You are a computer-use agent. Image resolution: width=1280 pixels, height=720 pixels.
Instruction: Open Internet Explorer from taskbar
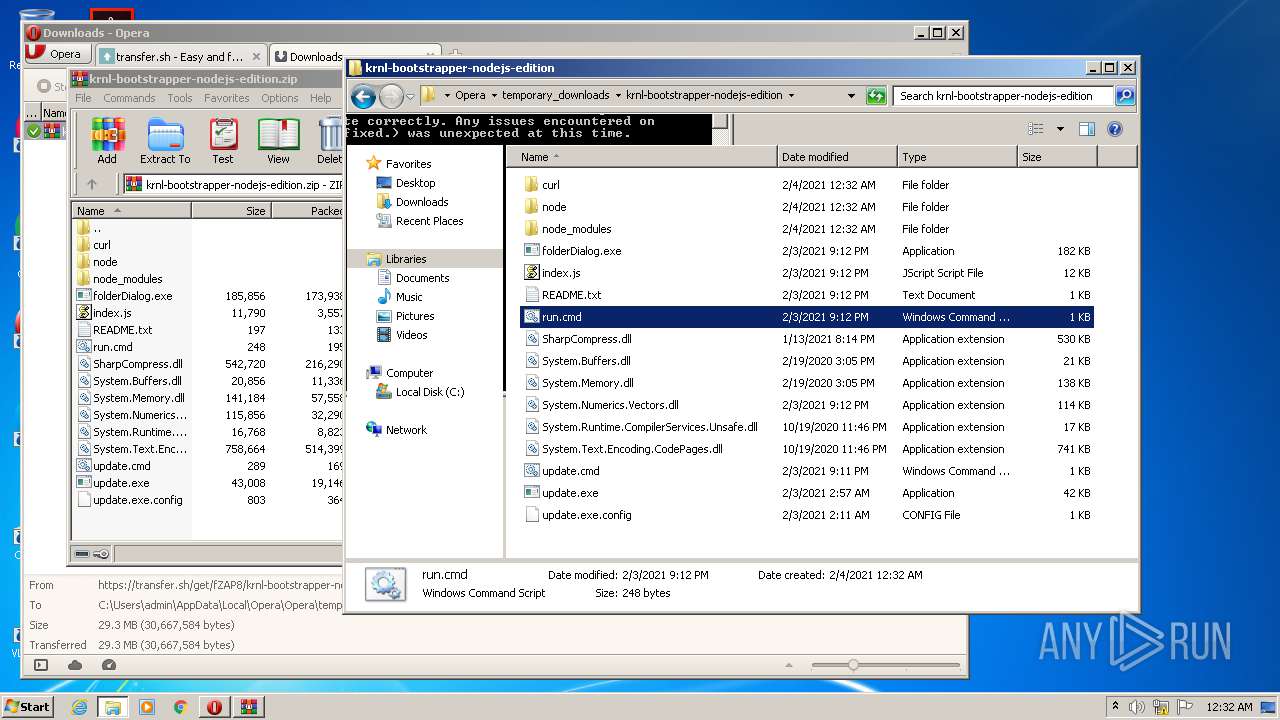click(79, 707)
